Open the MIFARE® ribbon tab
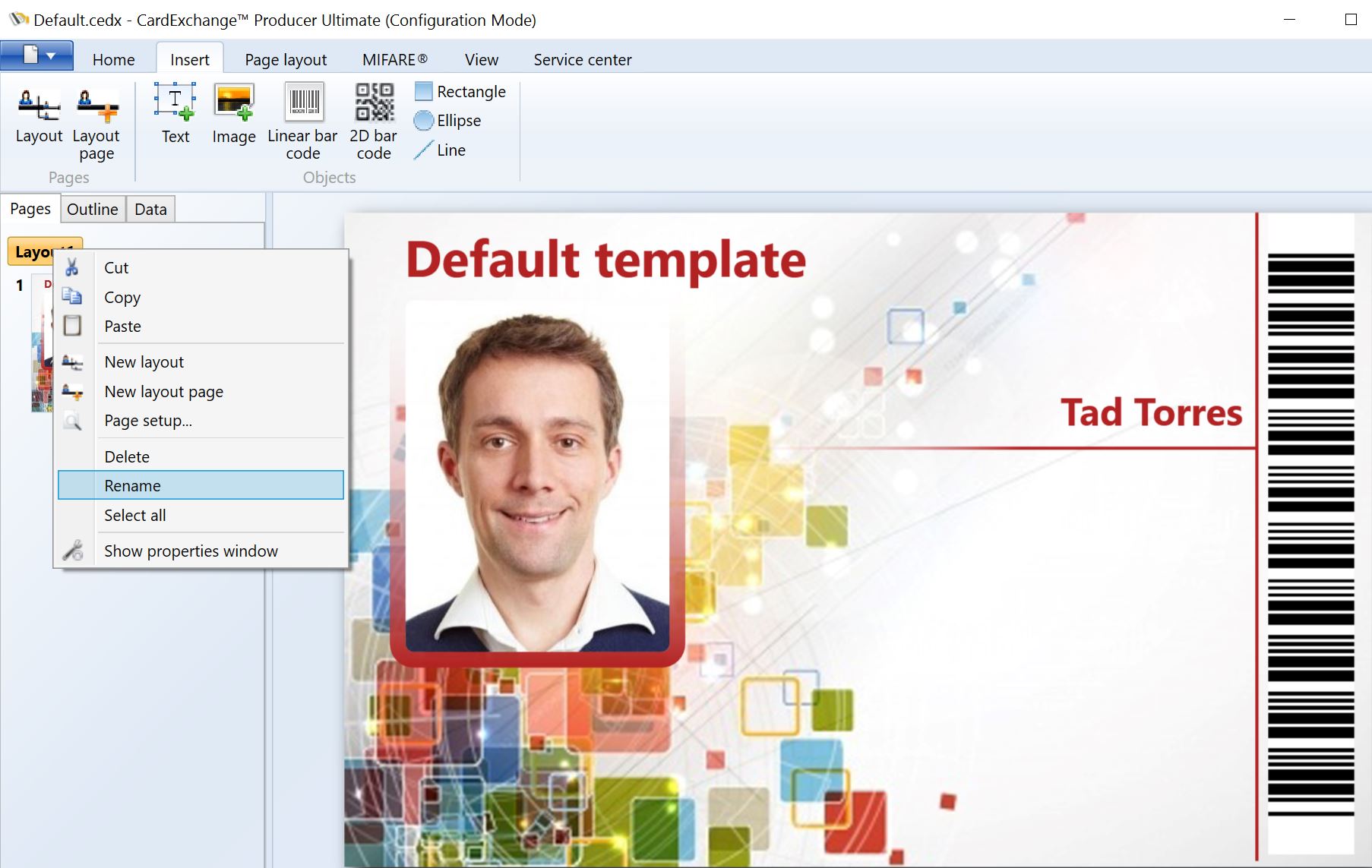The height and width of the screenshot is (868, 1372). pyautogui.click(x=395, y=59)
